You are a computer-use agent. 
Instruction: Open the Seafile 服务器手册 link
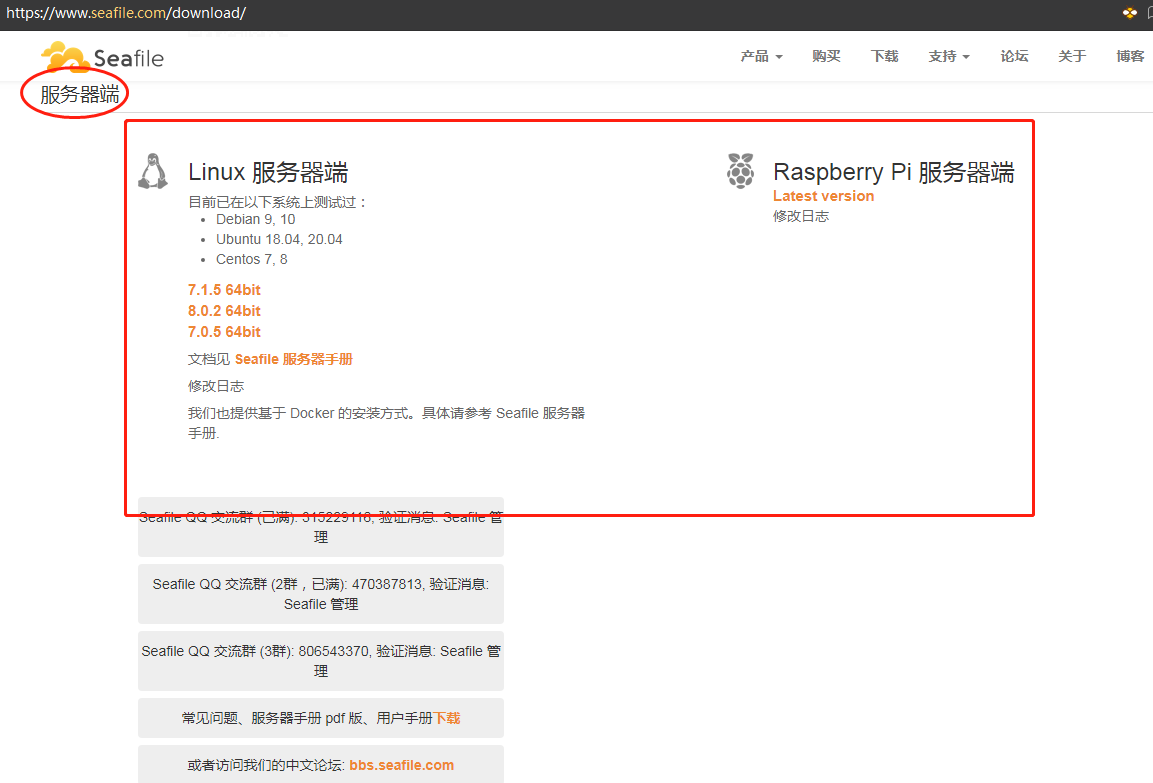pos(293,359)
